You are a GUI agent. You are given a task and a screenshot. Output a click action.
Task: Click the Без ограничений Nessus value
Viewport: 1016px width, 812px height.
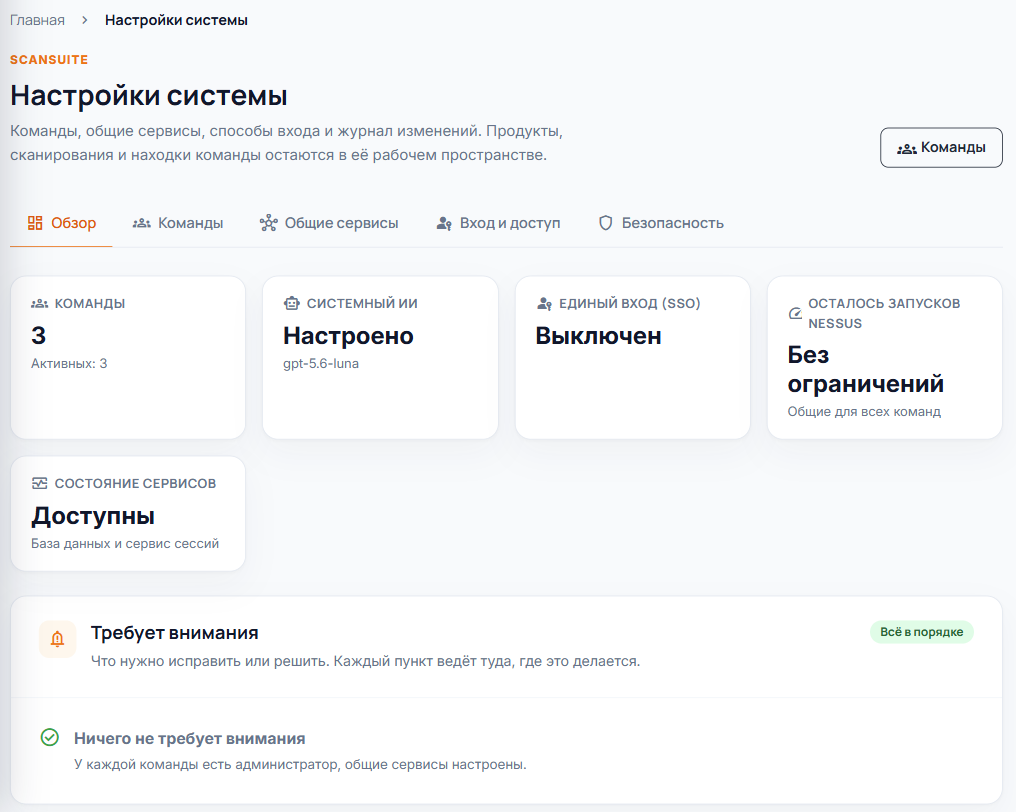865,369
